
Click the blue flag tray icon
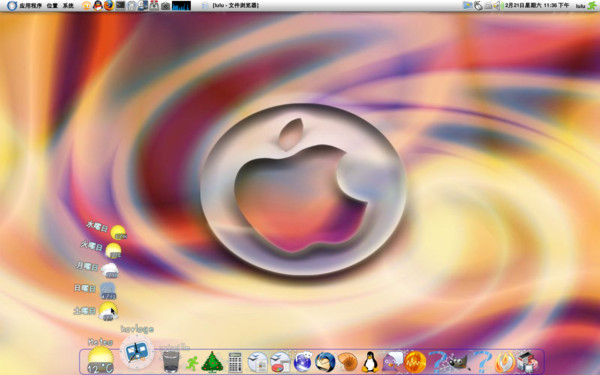pyautogui.click(x=467, y=5)
